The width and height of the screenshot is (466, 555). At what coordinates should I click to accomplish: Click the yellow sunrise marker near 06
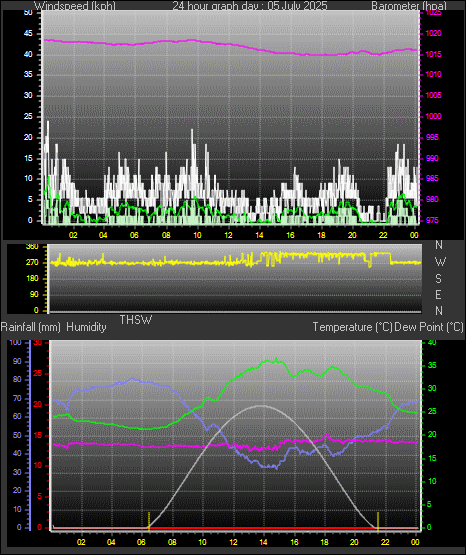click(x=149, y=521)
